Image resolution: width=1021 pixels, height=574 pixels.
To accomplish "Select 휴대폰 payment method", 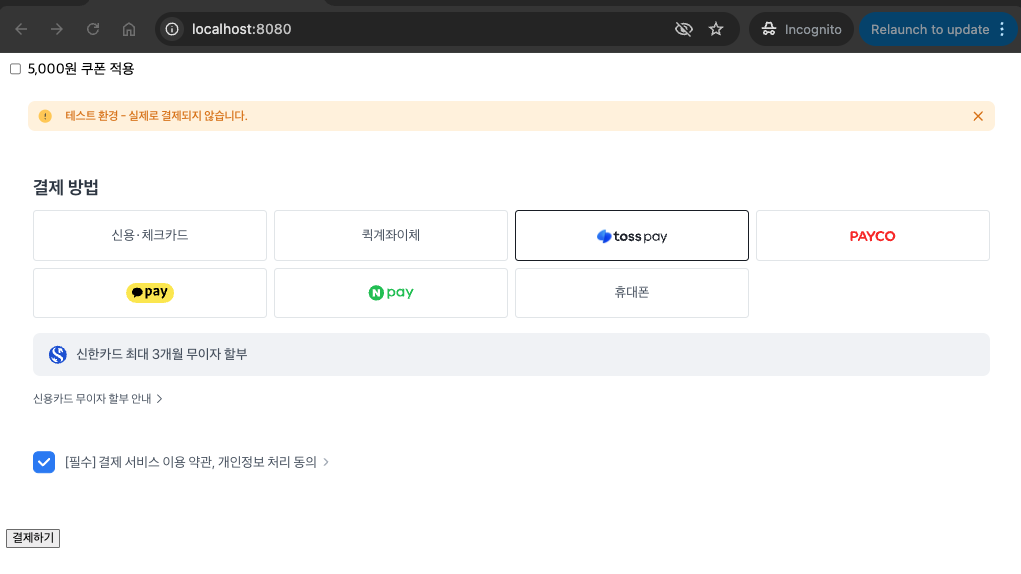I will click(632, 293).
